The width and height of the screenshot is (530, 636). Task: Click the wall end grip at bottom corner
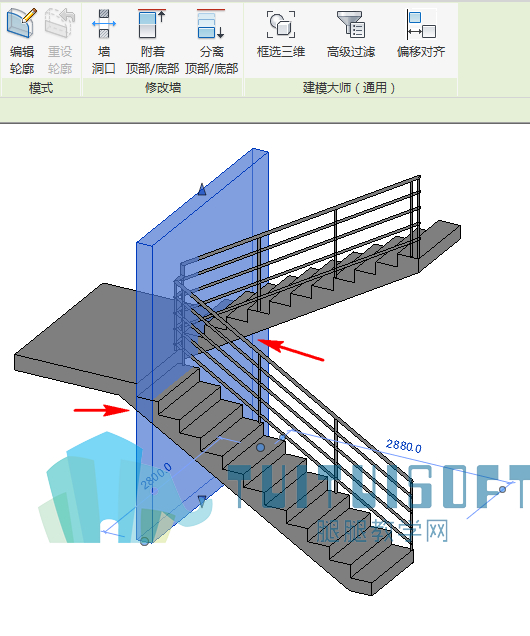(x=144, y=541)
